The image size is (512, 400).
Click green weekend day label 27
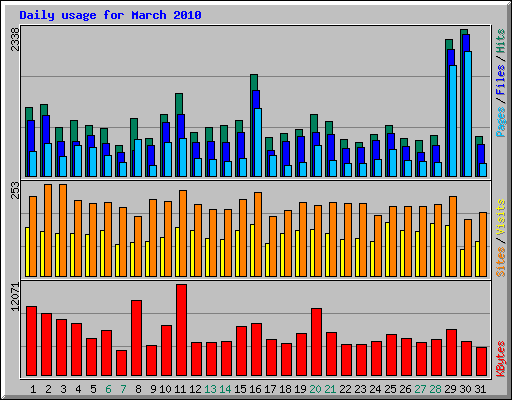[x=420, y=389]
